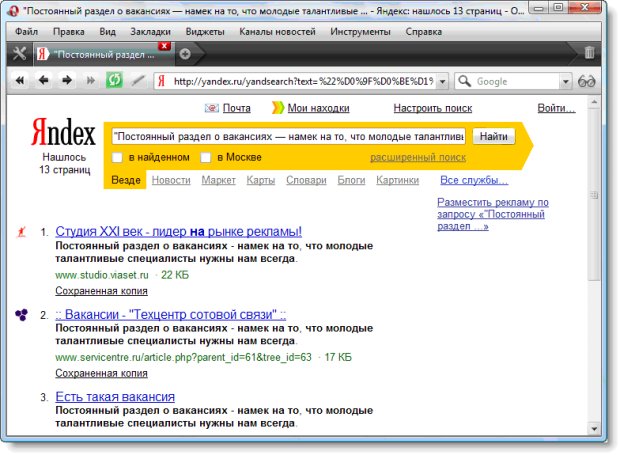Viewport: 620px width, 455px height.
Task: Open the Opera panels wrench icon
Action: [19, 53]
